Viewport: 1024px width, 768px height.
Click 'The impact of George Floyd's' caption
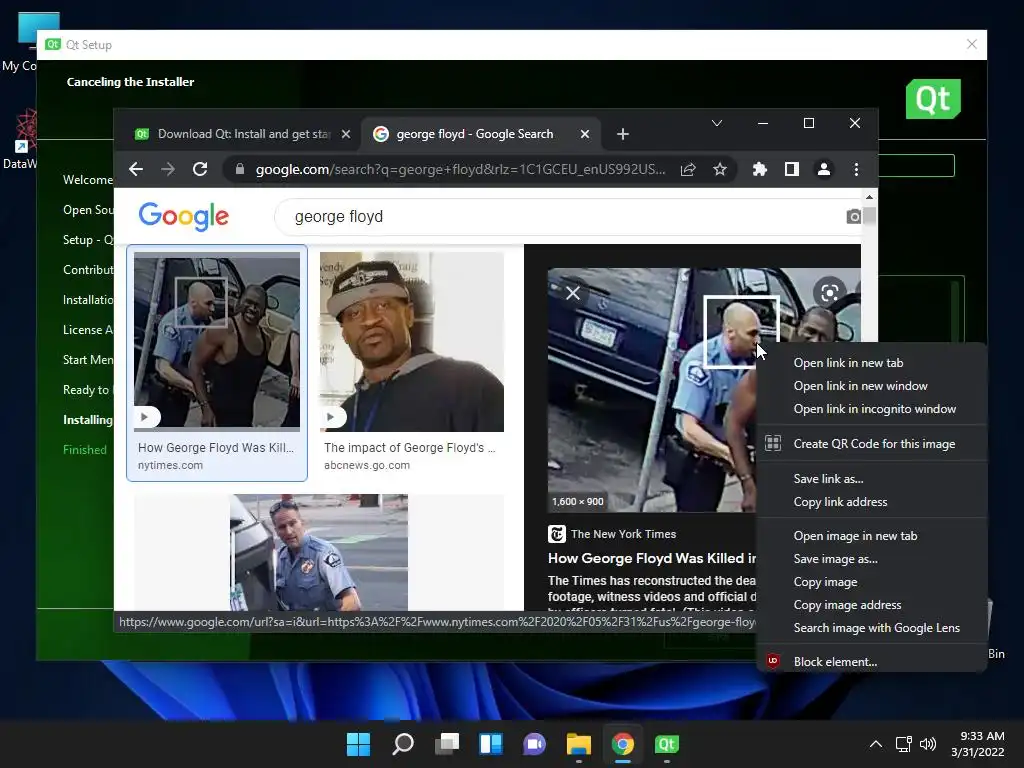click(x=409, y=448)
